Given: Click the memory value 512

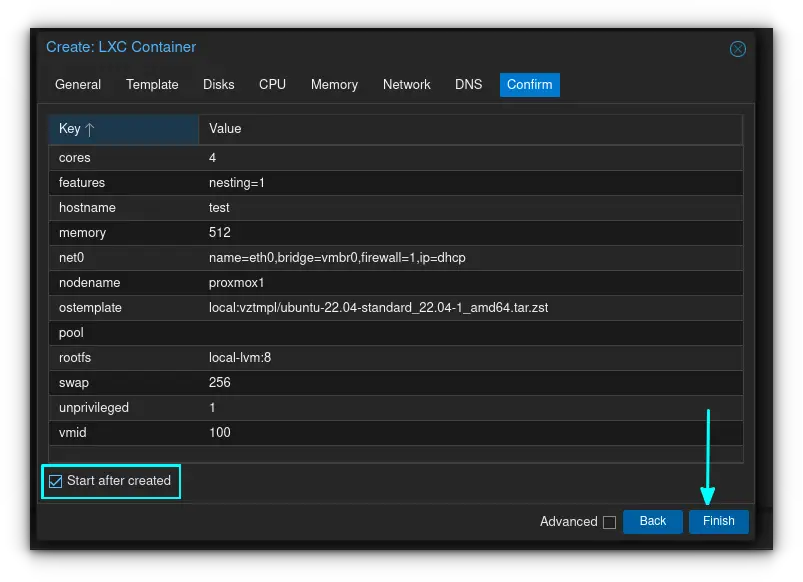Looking at the screenshot, I should click(219, 233).
